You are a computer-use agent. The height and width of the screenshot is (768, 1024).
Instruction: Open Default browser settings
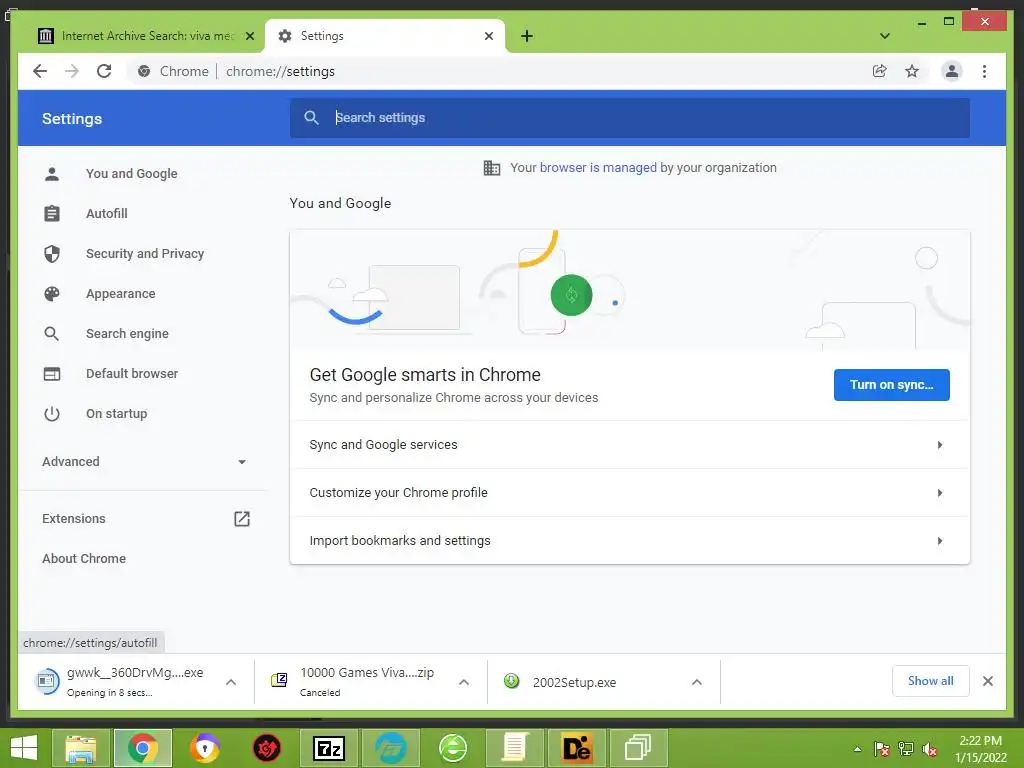[132, 374]
